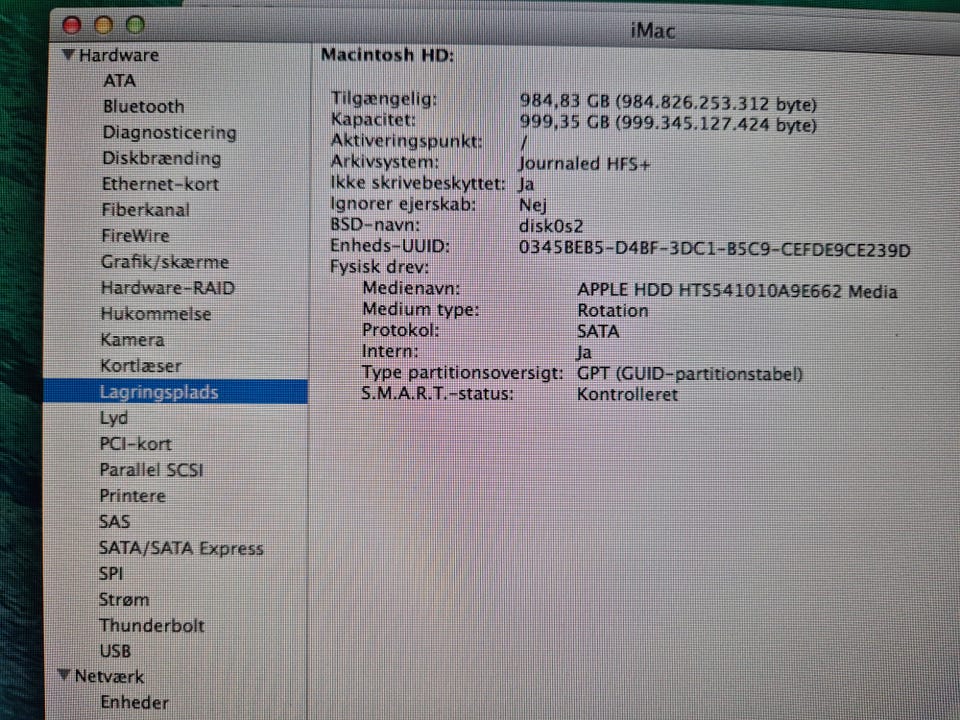Collapse the Hardware section triangle
The image size is (960, 720).
point(68,55)
